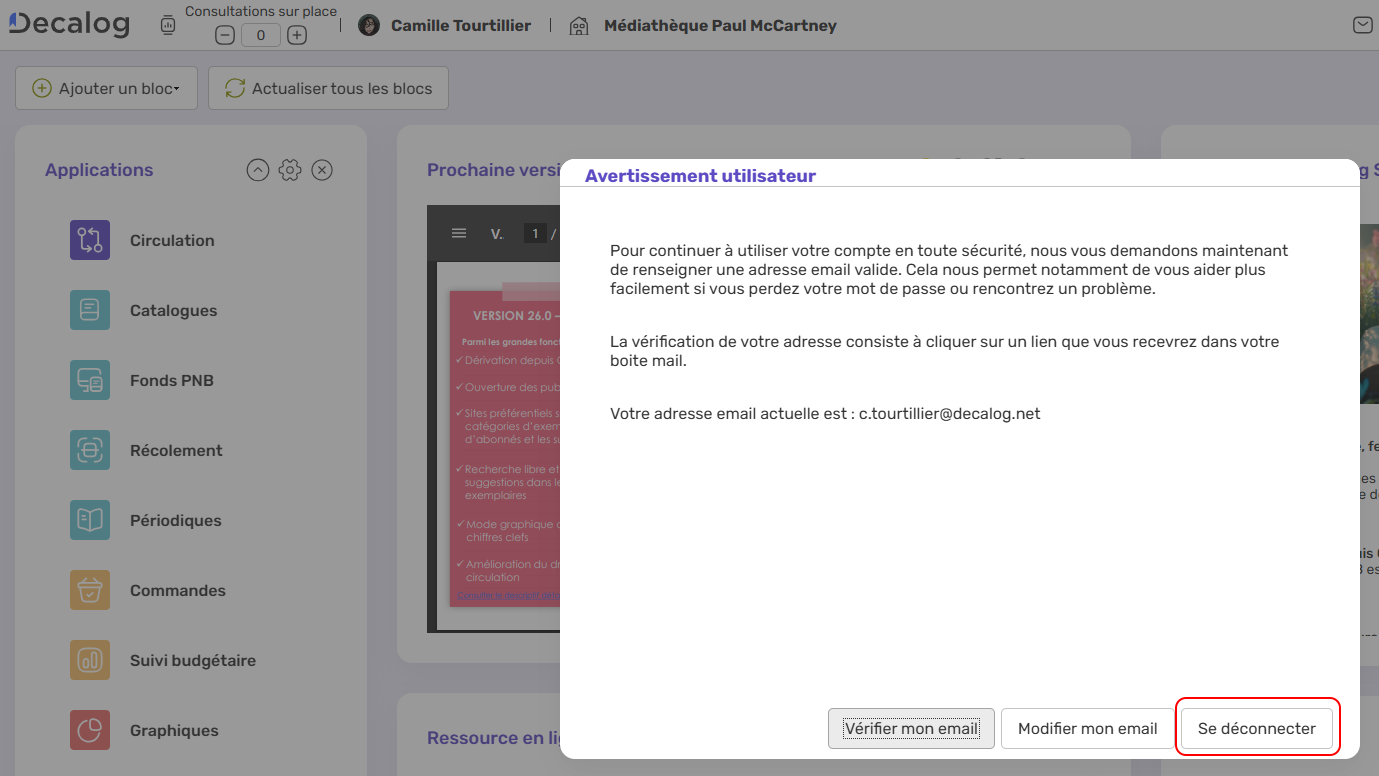Click the Graphiques label
This screenshot has width=1379, height=776.
(174, 730)
